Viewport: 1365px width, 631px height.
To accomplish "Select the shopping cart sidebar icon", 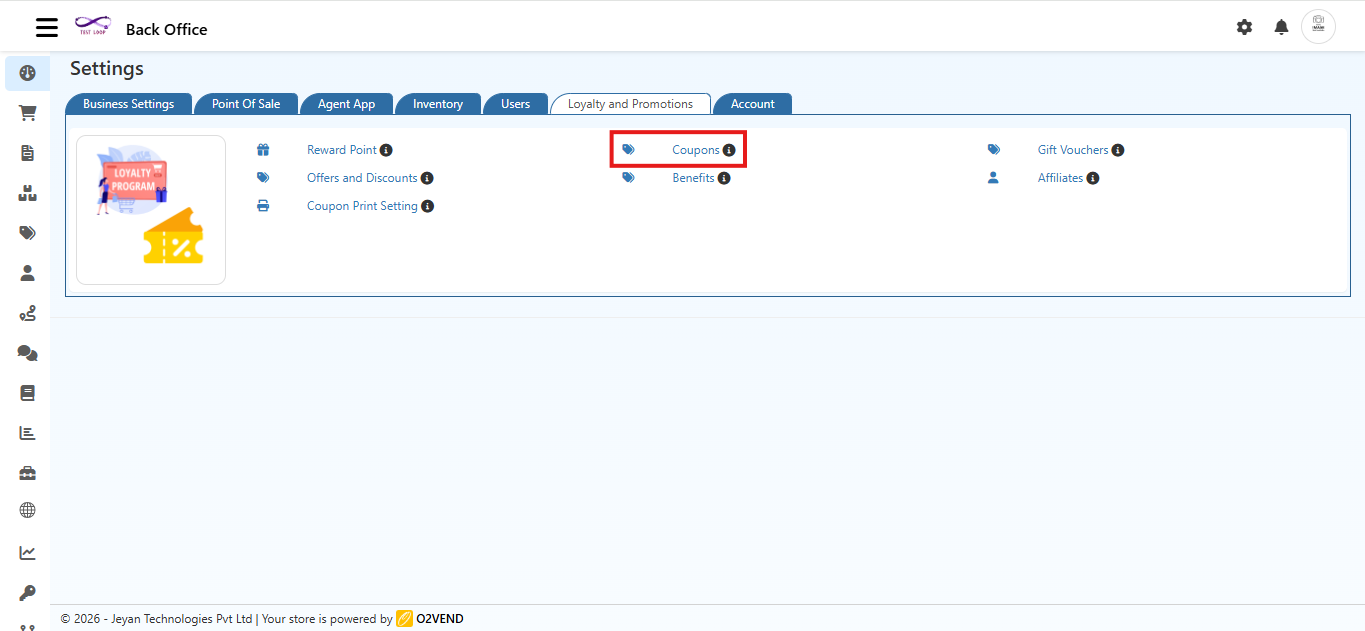I will point(26,113).
